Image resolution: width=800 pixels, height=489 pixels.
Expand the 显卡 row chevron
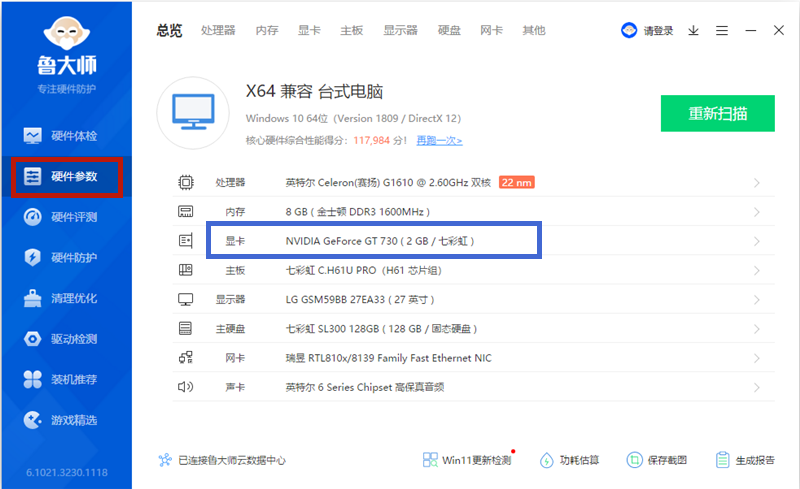point(757,241)
